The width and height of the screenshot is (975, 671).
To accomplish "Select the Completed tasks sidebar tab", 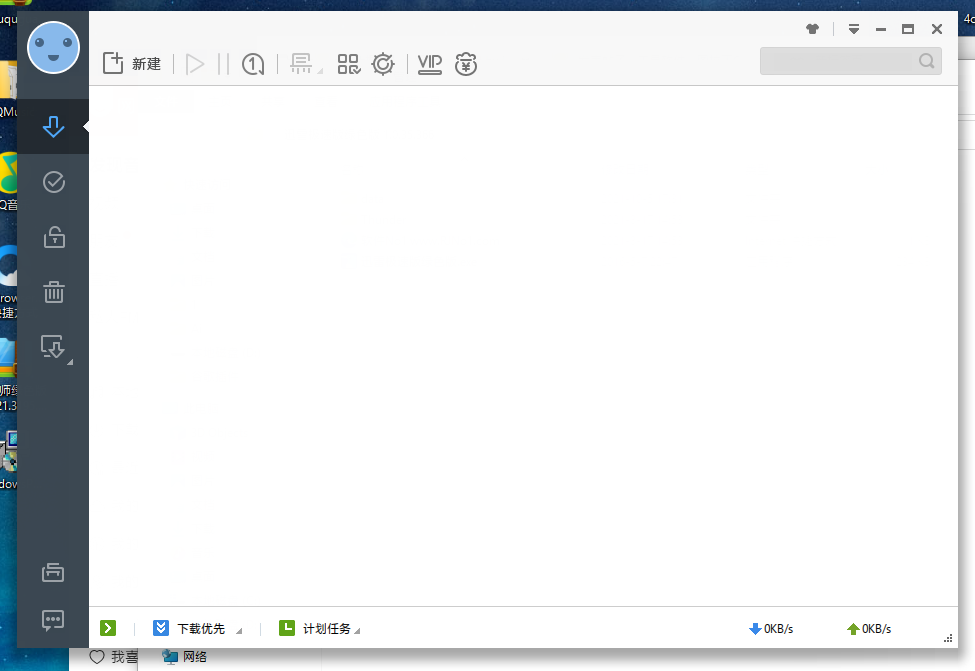I will coord(53,182).
